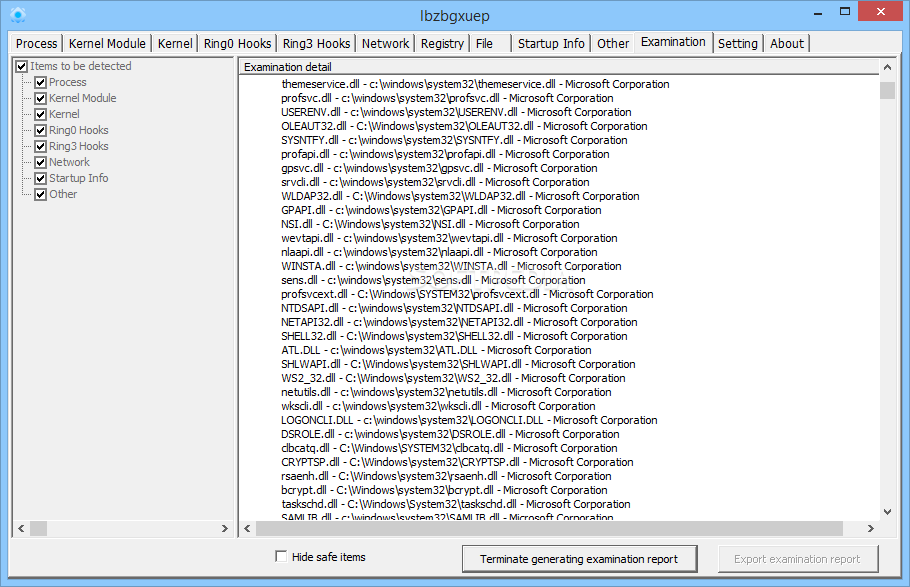
Task: Uncheck the Startup Info checkbox in tree
Action: (x=40, y=178)
